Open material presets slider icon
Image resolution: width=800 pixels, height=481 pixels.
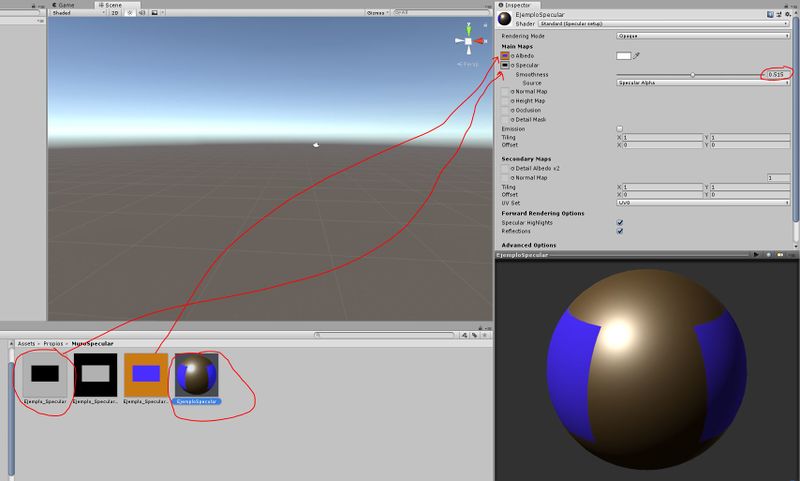point(779,14)
